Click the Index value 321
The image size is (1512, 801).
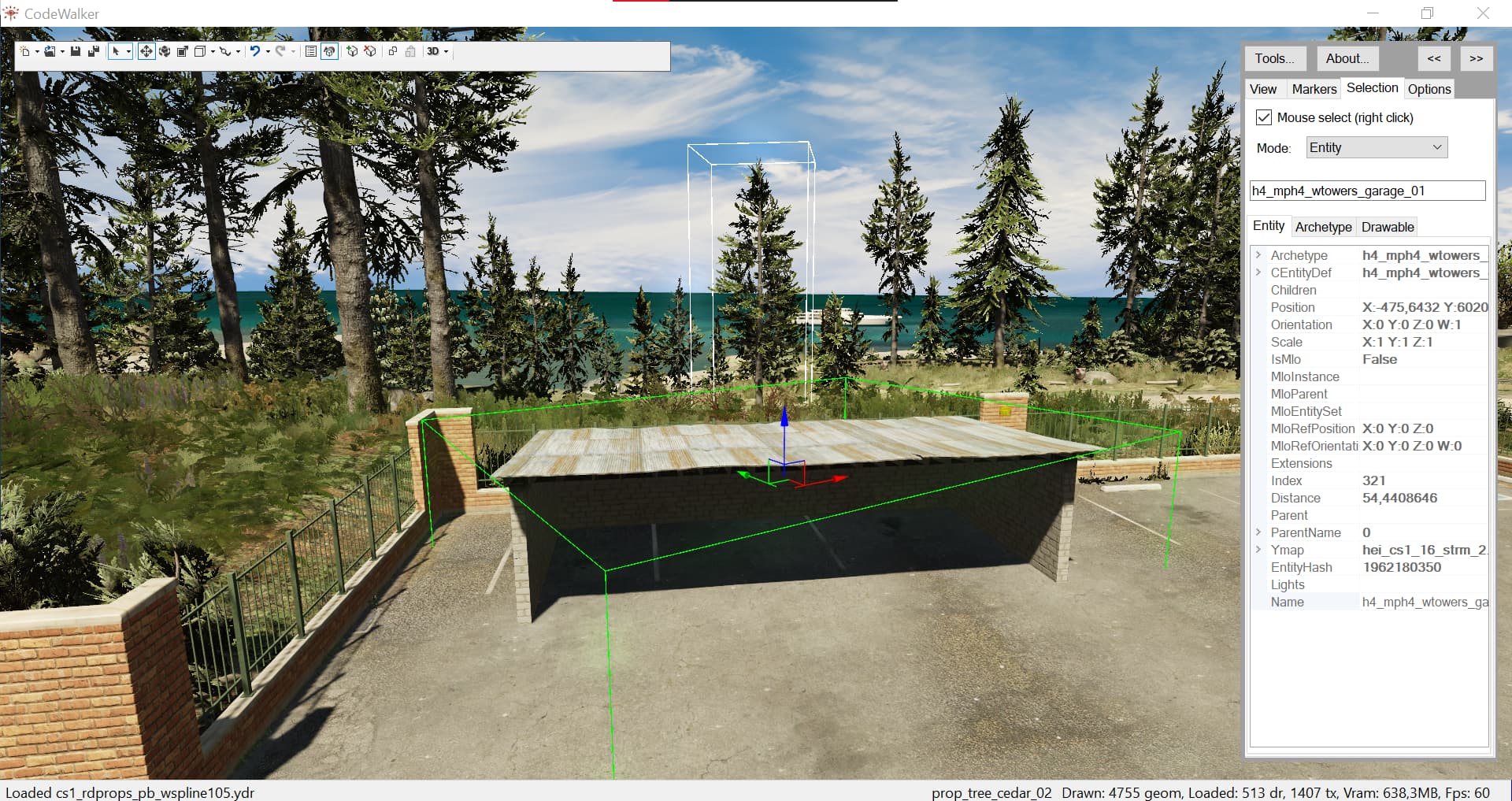tap(1374, 480)
